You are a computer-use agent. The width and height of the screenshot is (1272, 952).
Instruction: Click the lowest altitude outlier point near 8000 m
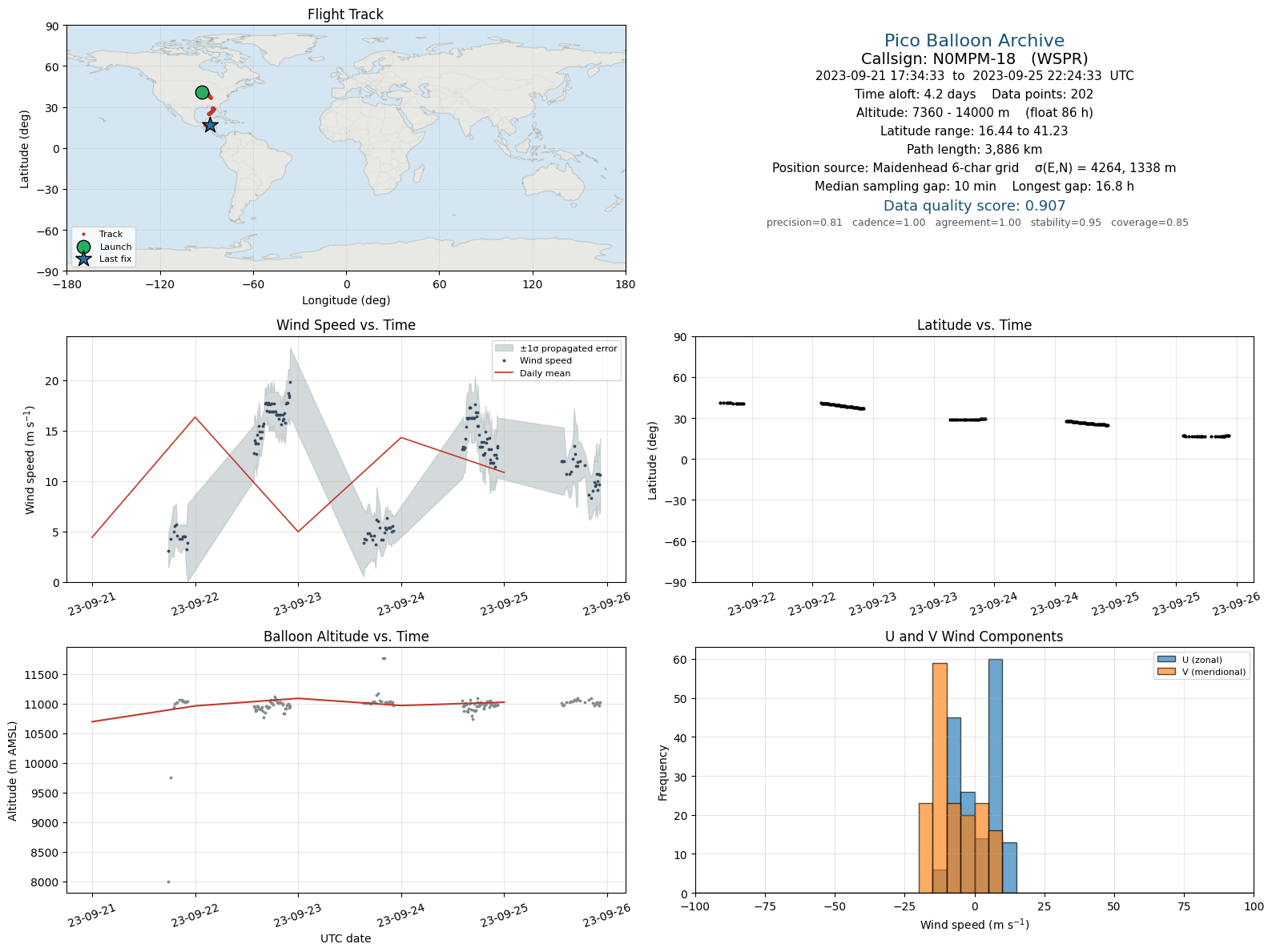pyautogui.click(x=168, y=882)
